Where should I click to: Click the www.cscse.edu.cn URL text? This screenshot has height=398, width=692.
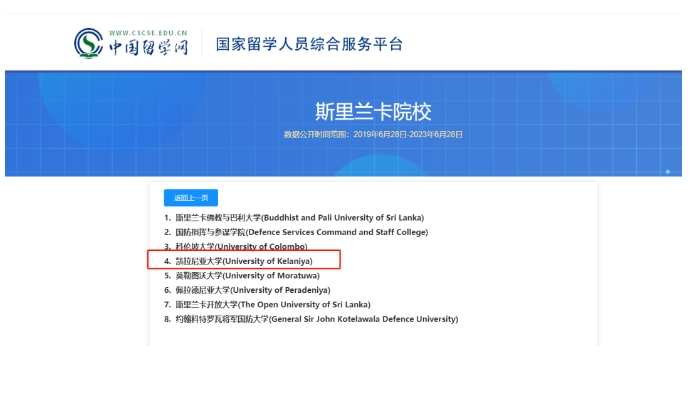148,33
